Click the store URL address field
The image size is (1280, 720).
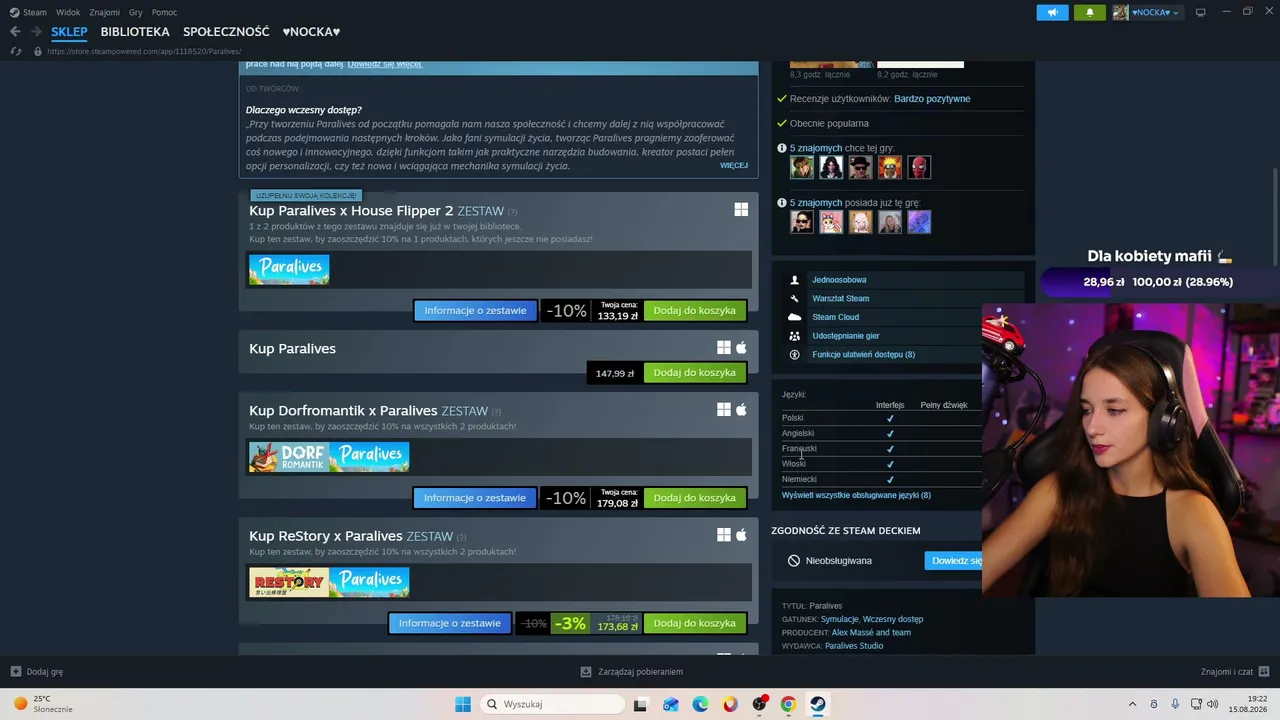[x=144, y=51]
